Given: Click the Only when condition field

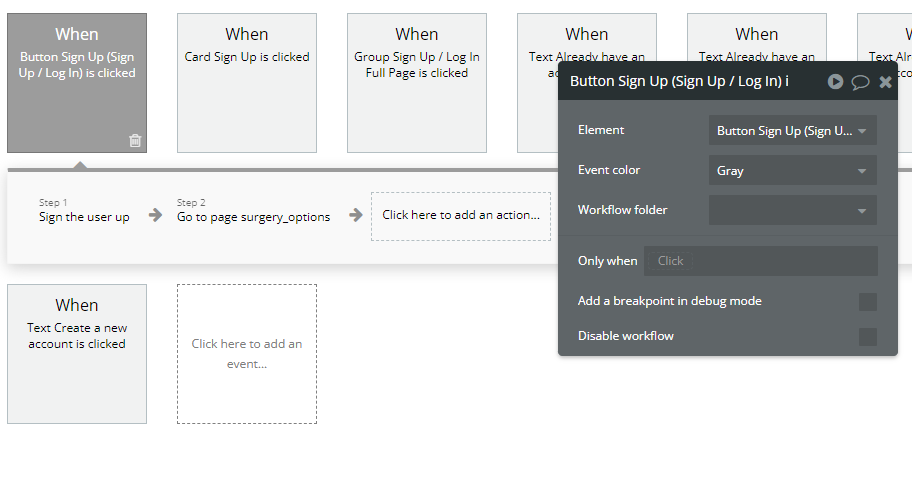Looking at the screenshot, I should [760, 261].
